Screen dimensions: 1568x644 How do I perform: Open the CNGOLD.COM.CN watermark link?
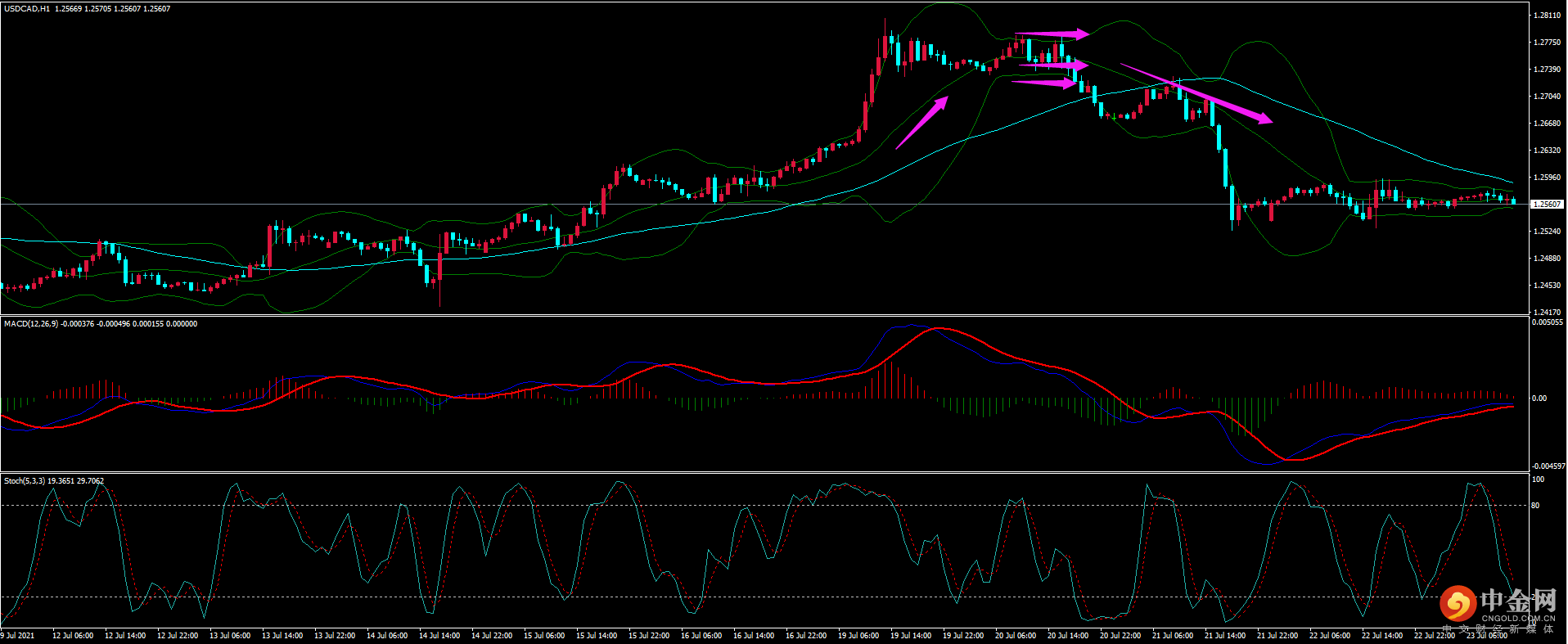click(x=1518, y=619)
